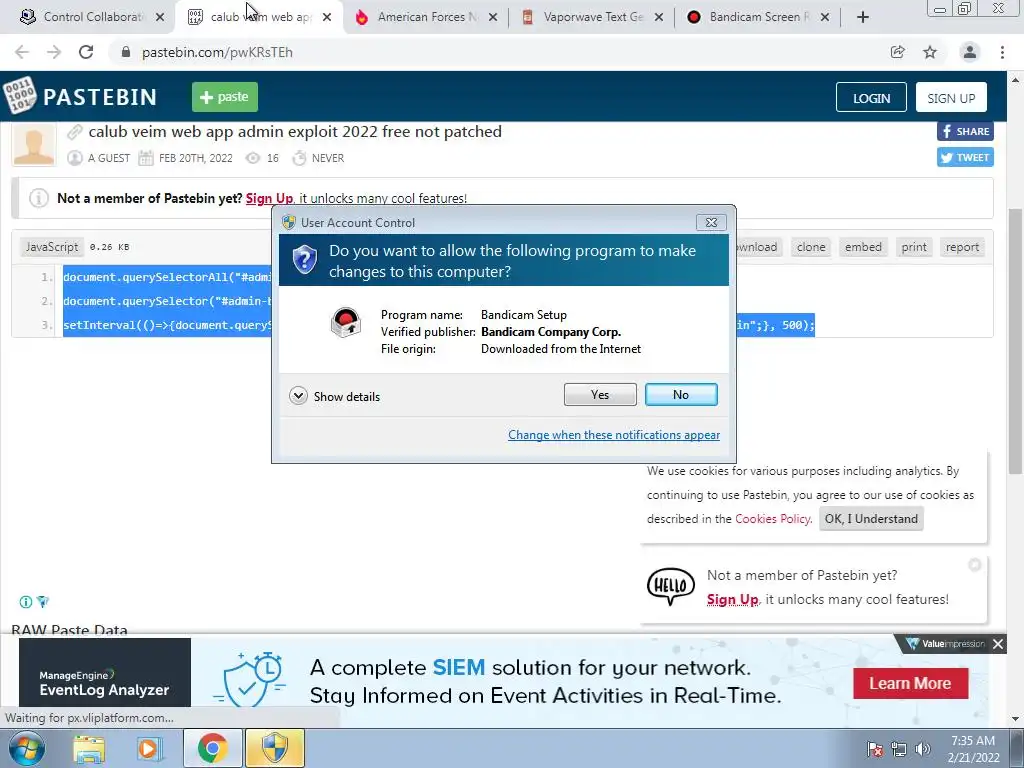Click the share page icon in address bar

(x=898, y=52)
